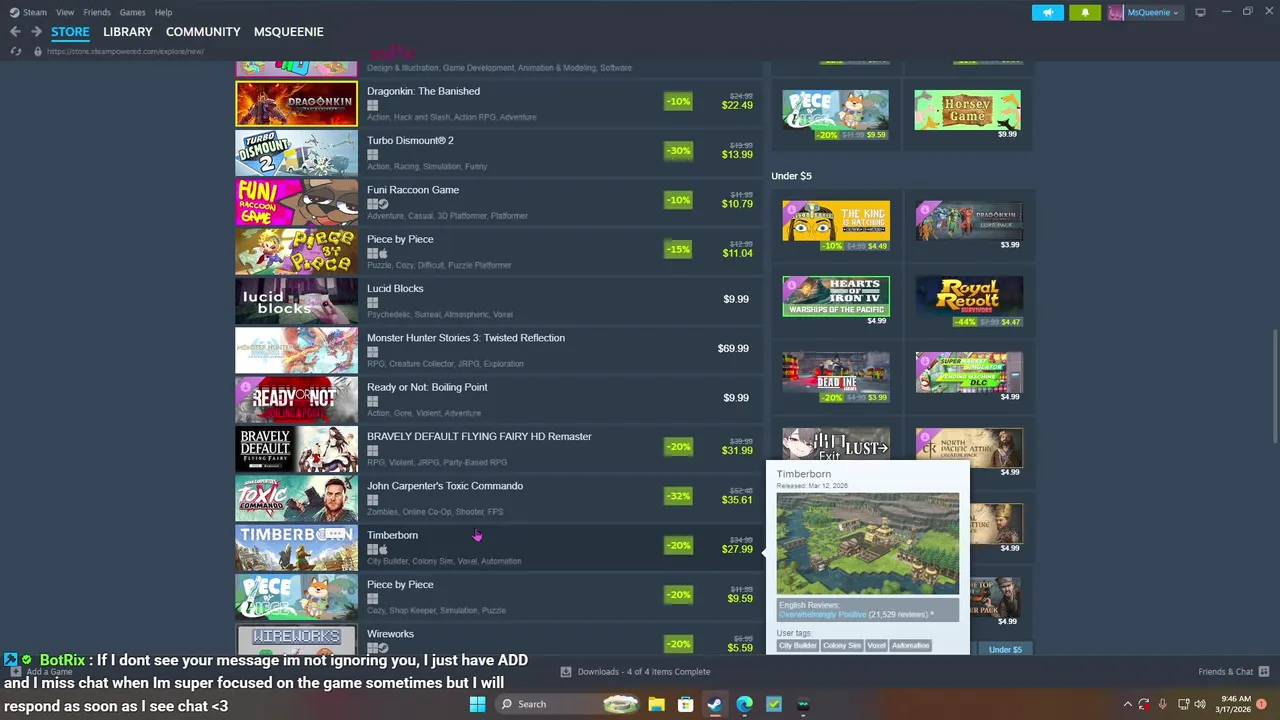The image size is (1280, 720).
Task: Click the Wireworks game title
Action: click(390, 634)
